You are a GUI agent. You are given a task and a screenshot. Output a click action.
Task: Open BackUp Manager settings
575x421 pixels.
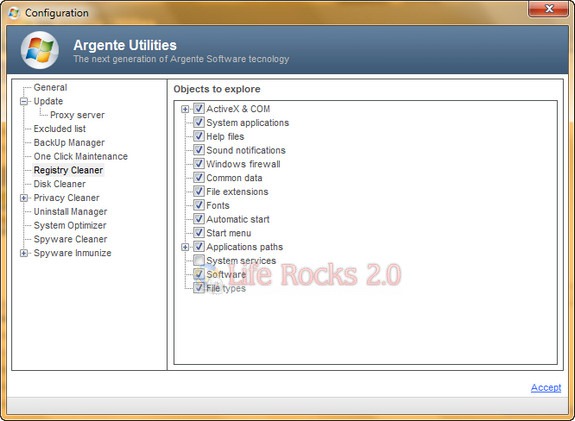[69, 143]
